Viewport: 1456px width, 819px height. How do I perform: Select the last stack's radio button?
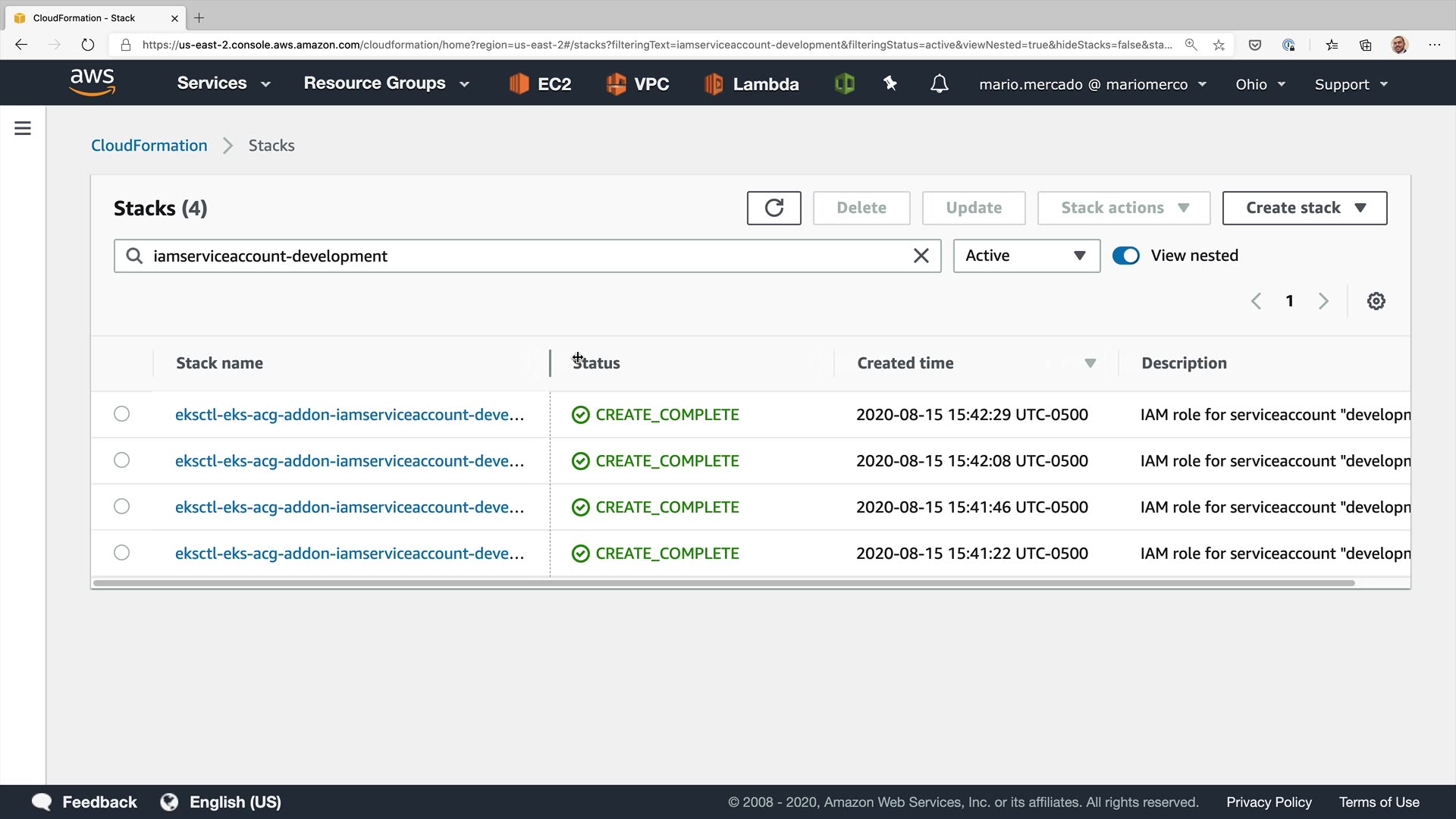pyautogui.click(x=121, y=553)
